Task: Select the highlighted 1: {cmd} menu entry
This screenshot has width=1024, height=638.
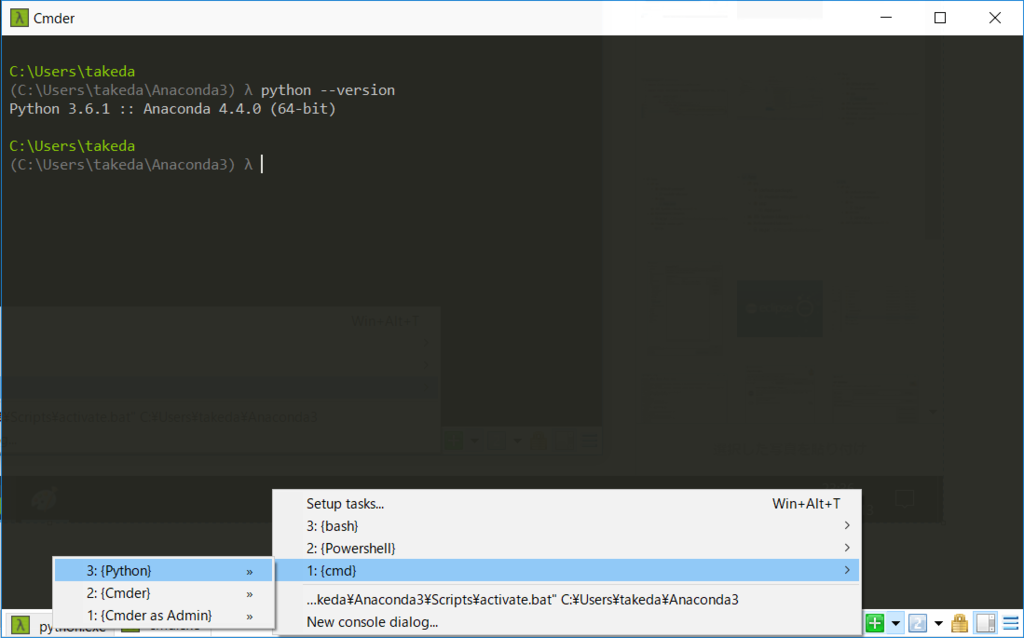Action: point(567,570)
